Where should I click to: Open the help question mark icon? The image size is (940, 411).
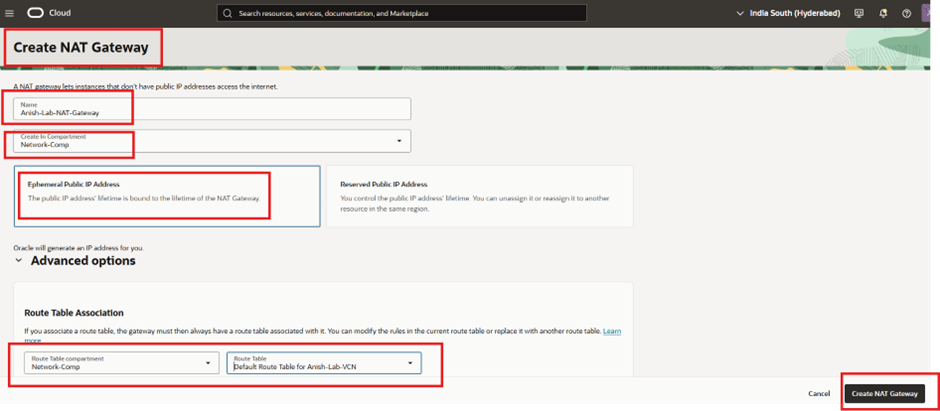[907, 13]
